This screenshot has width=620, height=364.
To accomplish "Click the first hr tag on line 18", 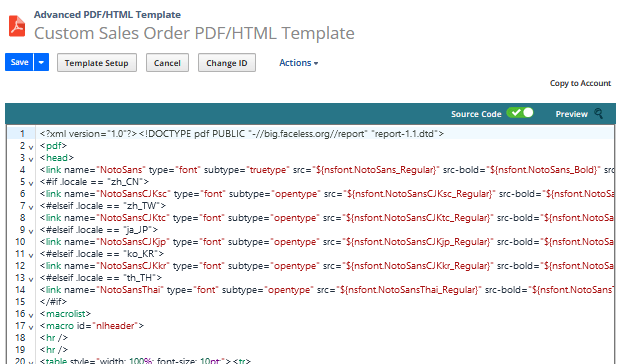I will coord(54,338).
